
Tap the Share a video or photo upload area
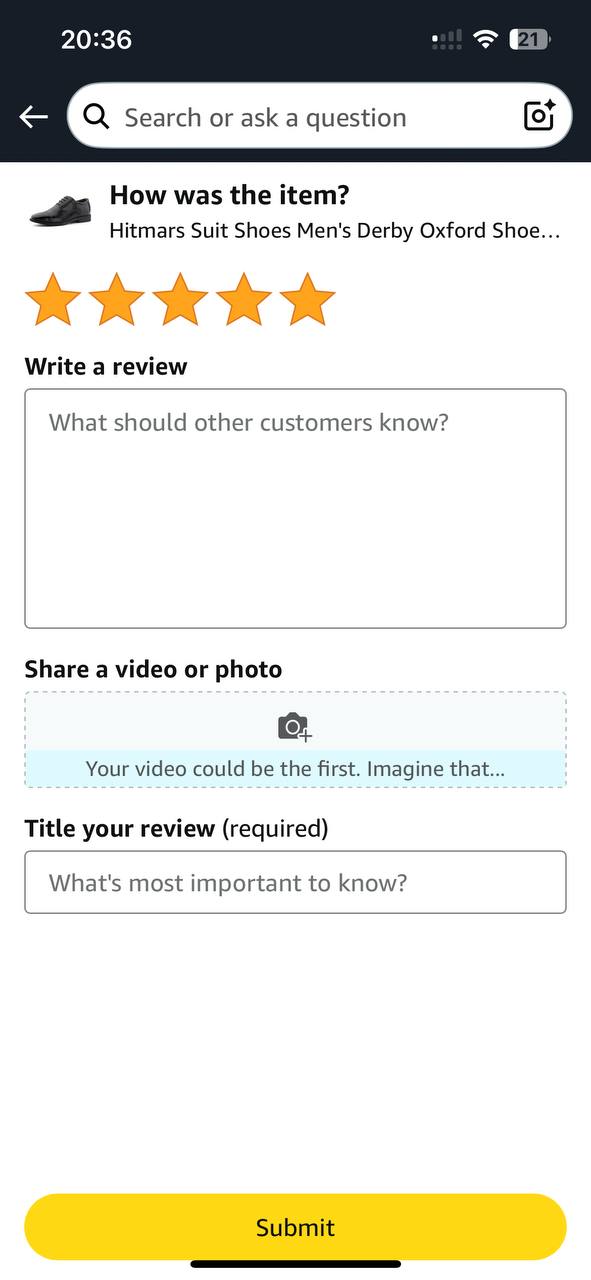295,739
